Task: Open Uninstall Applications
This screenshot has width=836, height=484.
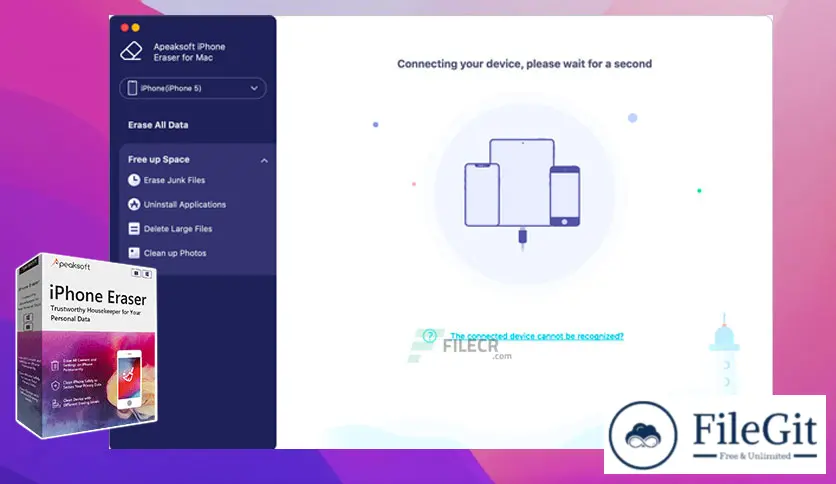Action: 184,205
